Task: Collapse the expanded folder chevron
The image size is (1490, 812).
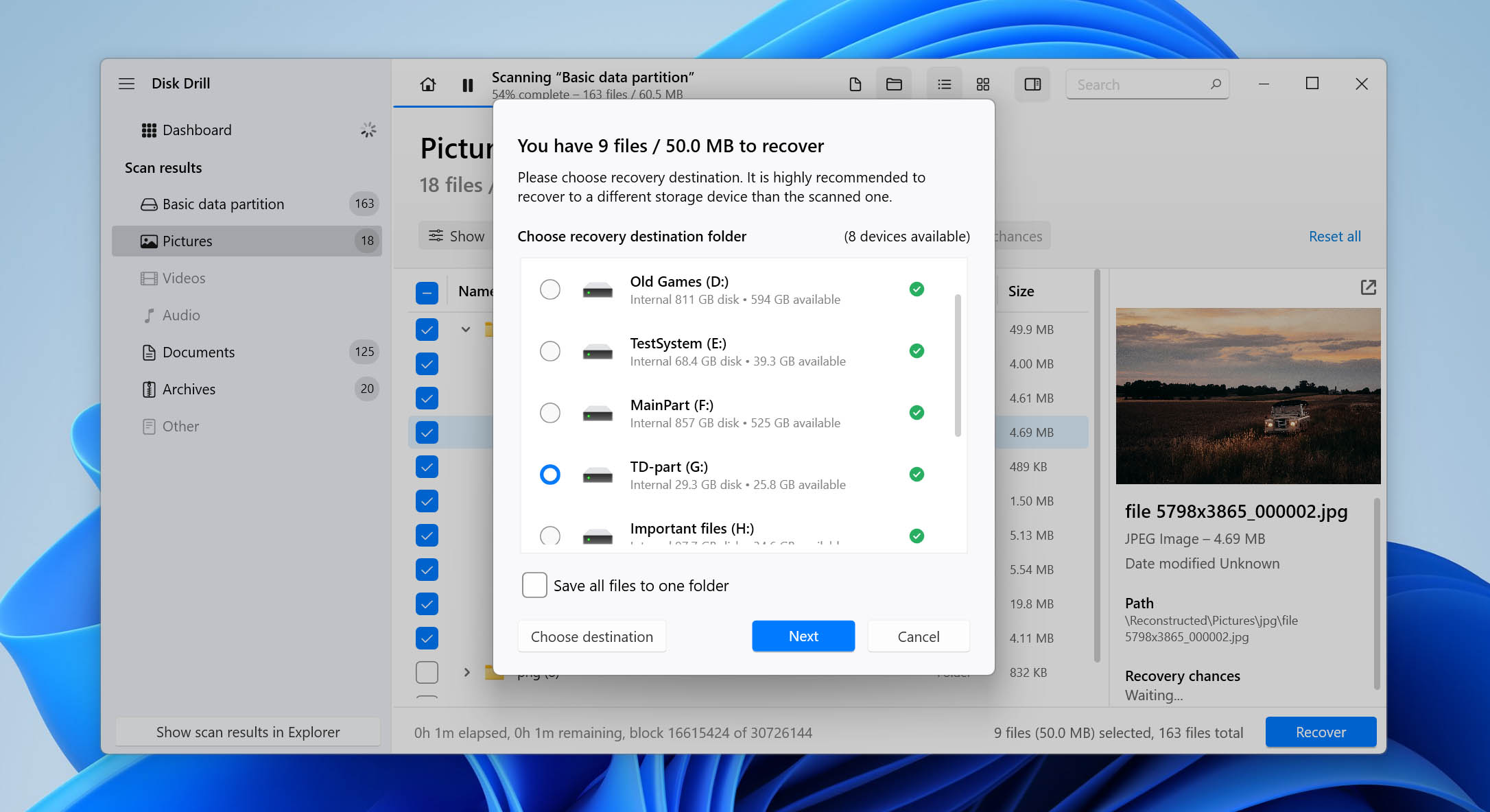Action: pyautogui.click(x=466, y=330)
